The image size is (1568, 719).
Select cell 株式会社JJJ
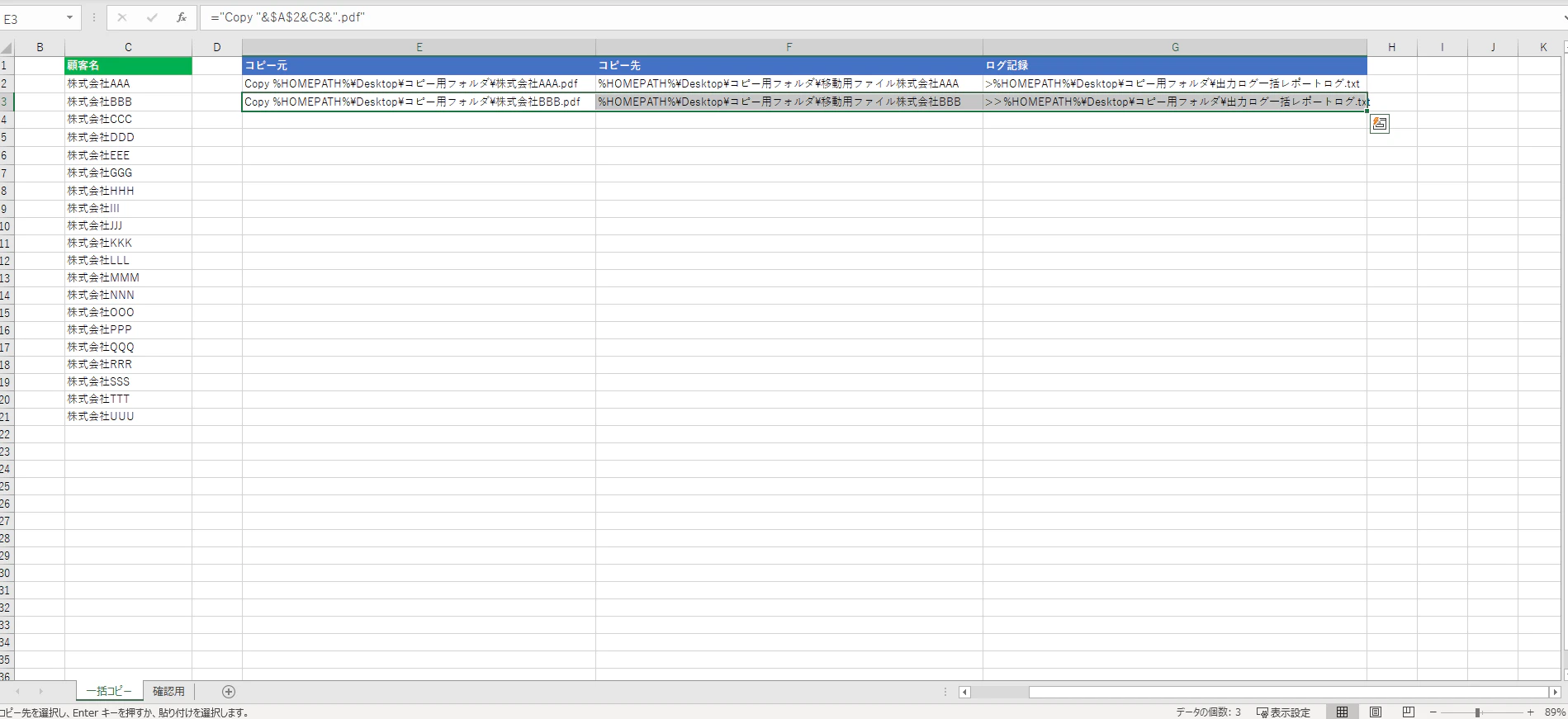(128, 225)
